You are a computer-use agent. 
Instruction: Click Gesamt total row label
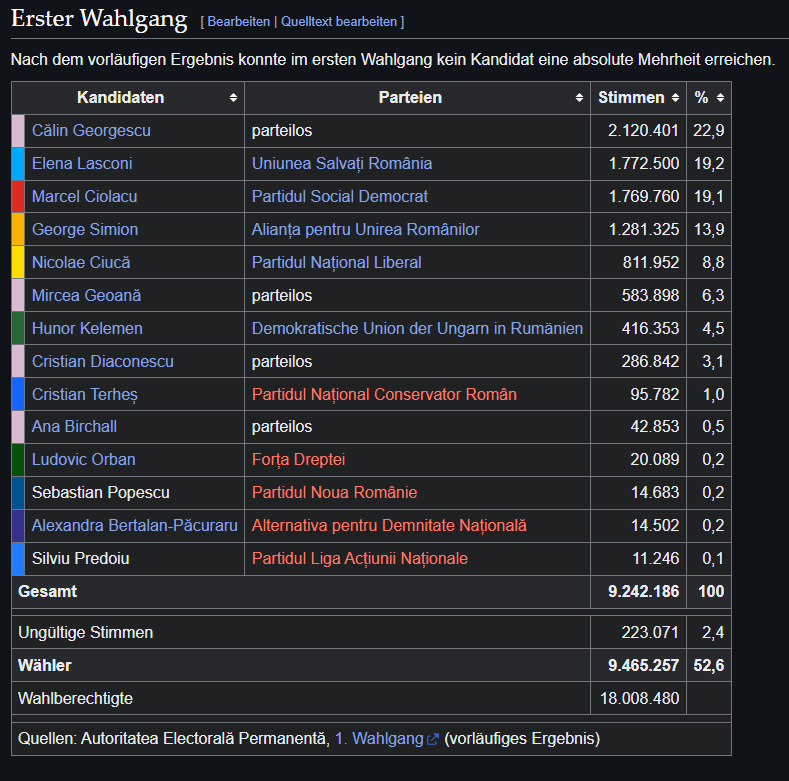coord(48,591)
